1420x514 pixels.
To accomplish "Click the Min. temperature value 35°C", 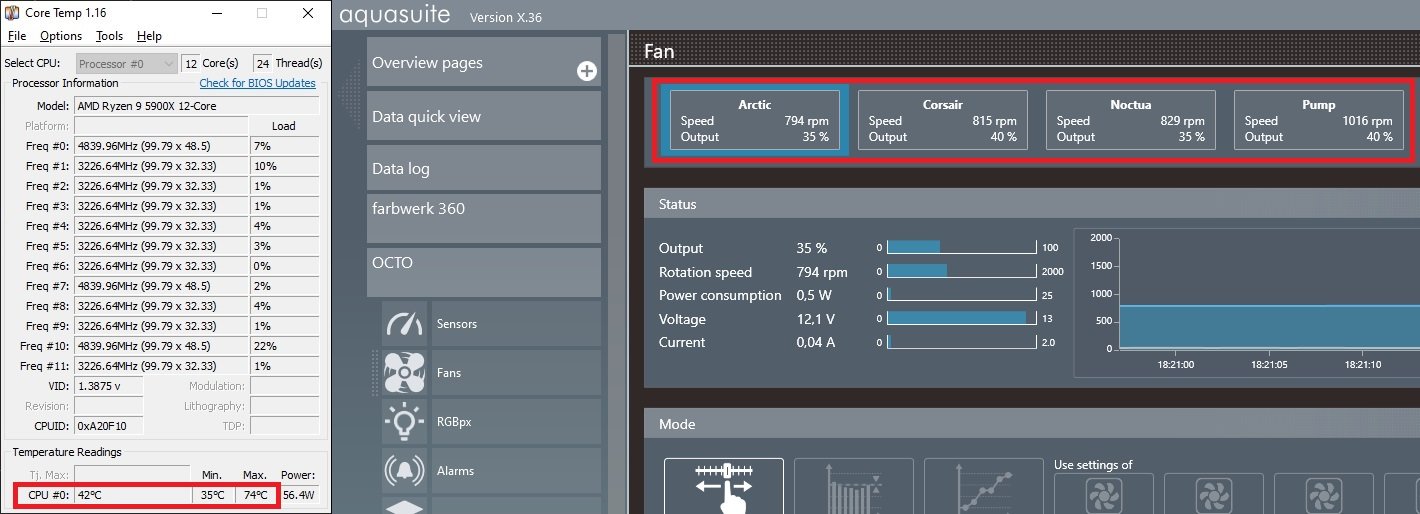I will pyautogui.click(x=213, y=495).
